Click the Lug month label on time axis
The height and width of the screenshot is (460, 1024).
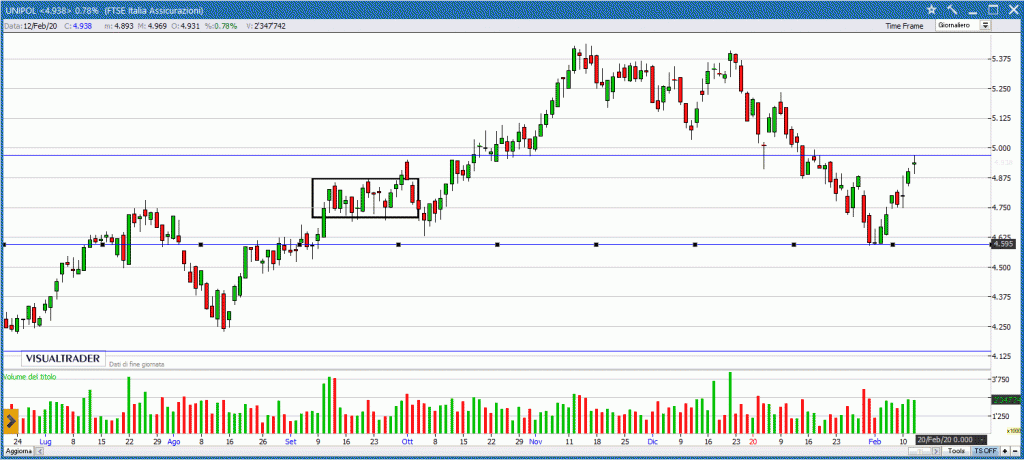click(45, 442)
